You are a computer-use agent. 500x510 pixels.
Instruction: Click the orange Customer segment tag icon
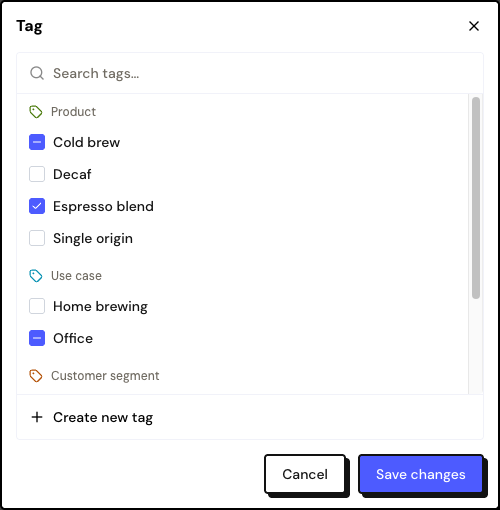(36, 376)
